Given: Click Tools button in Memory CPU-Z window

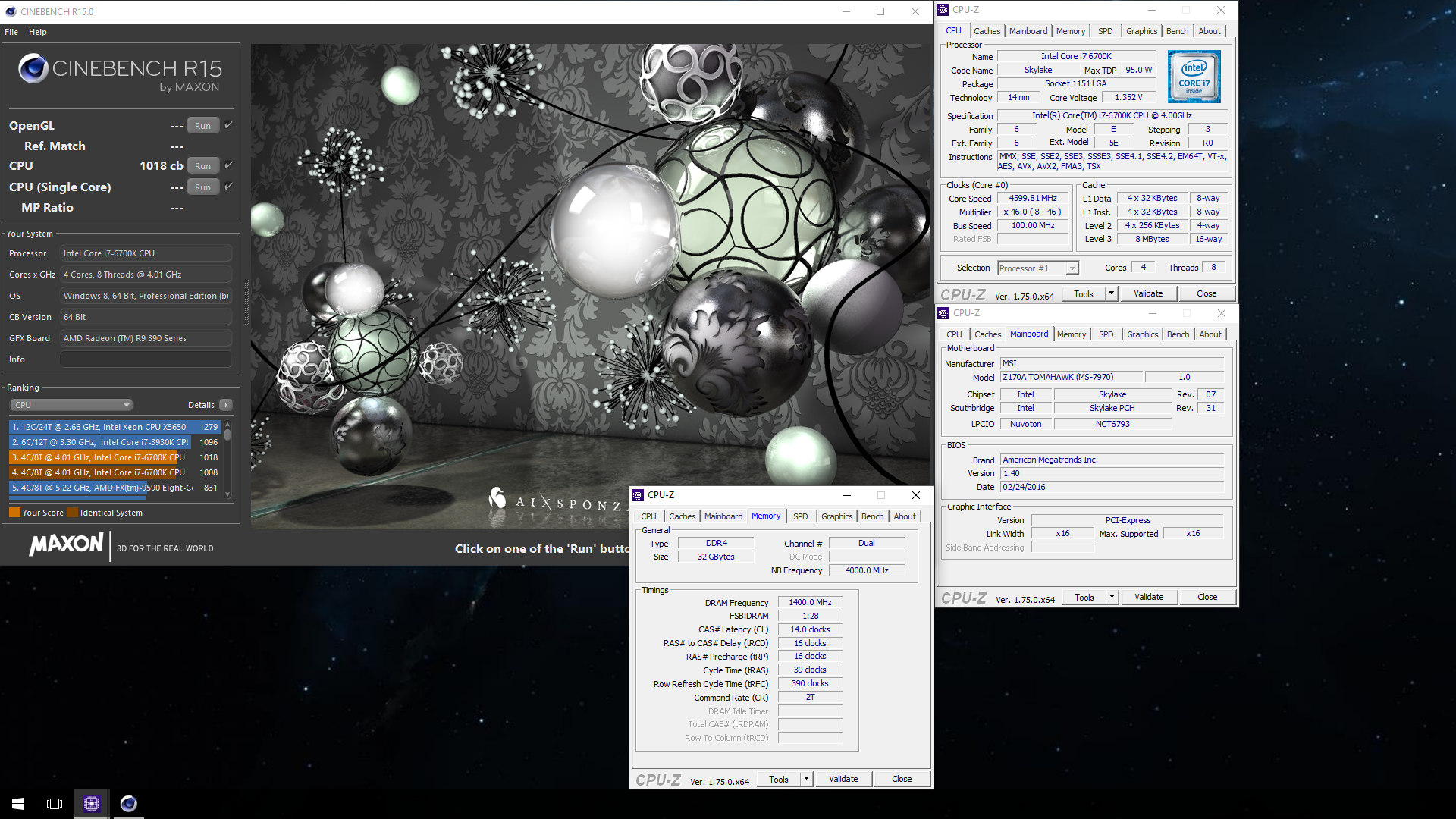Looking at the screenshot, I should [779, 779].
